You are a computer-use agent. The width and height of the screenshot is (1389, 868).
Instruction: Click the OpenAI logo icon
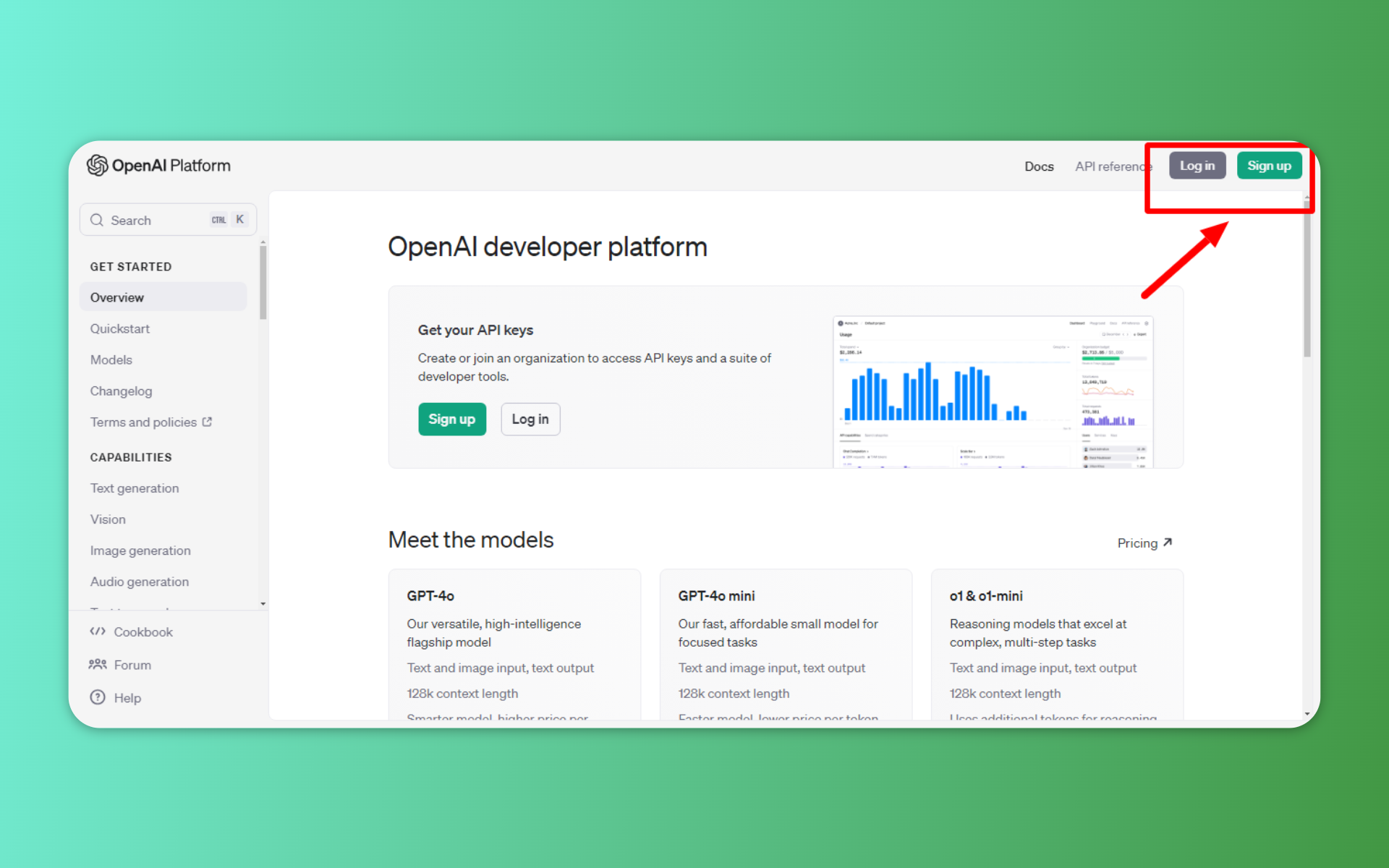97,166
